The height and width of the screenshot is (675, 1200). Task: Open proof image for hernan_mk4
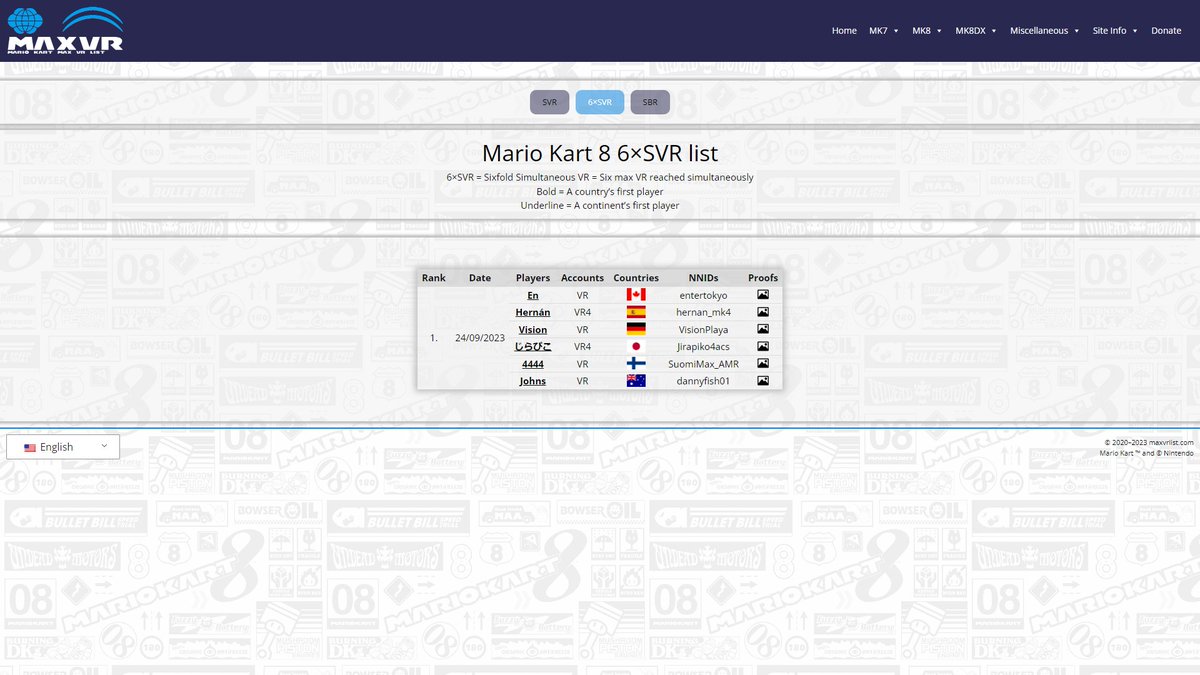coord(763,312)
